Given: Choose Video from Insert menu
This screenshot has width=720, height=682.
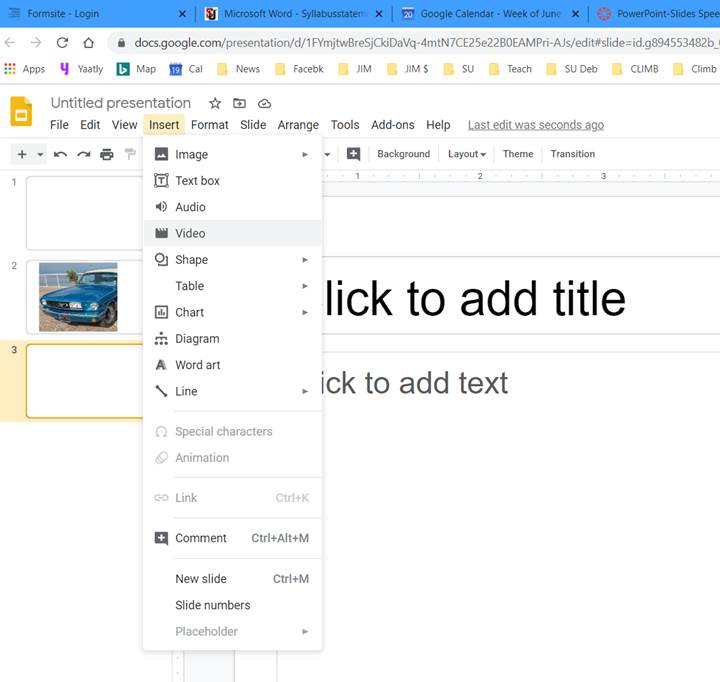Looking at the screenshot, I should pos(190,233).
